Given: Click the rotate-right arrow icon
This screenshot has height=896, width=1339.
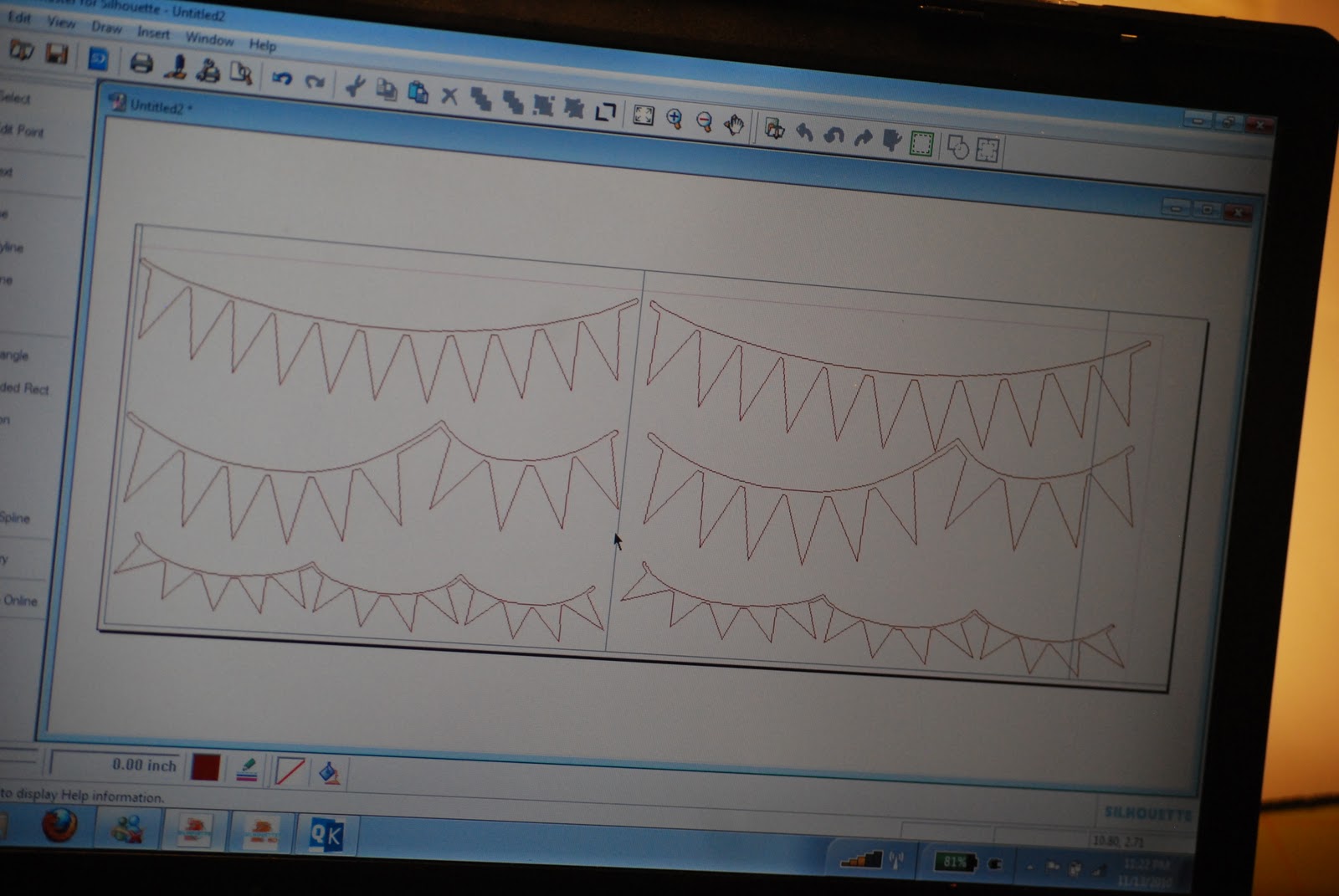Looking at the screenshot, I should pos(863,138).
